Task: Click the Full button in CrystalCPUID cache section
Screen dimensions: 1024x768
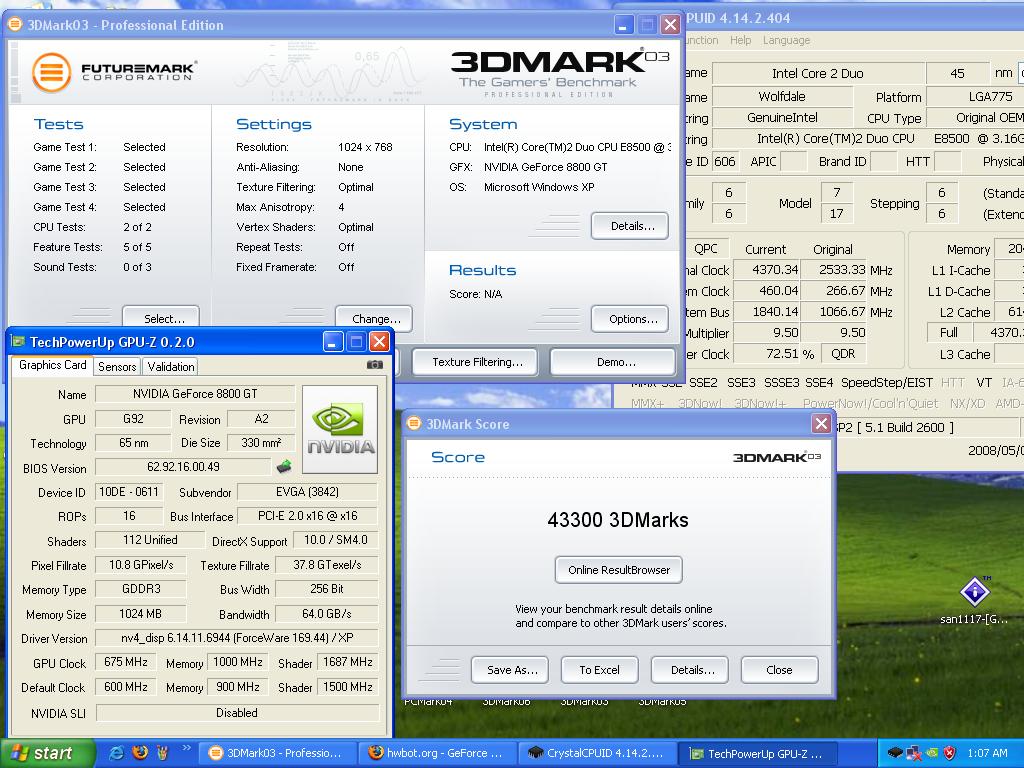Action: (x=948, y=332)
